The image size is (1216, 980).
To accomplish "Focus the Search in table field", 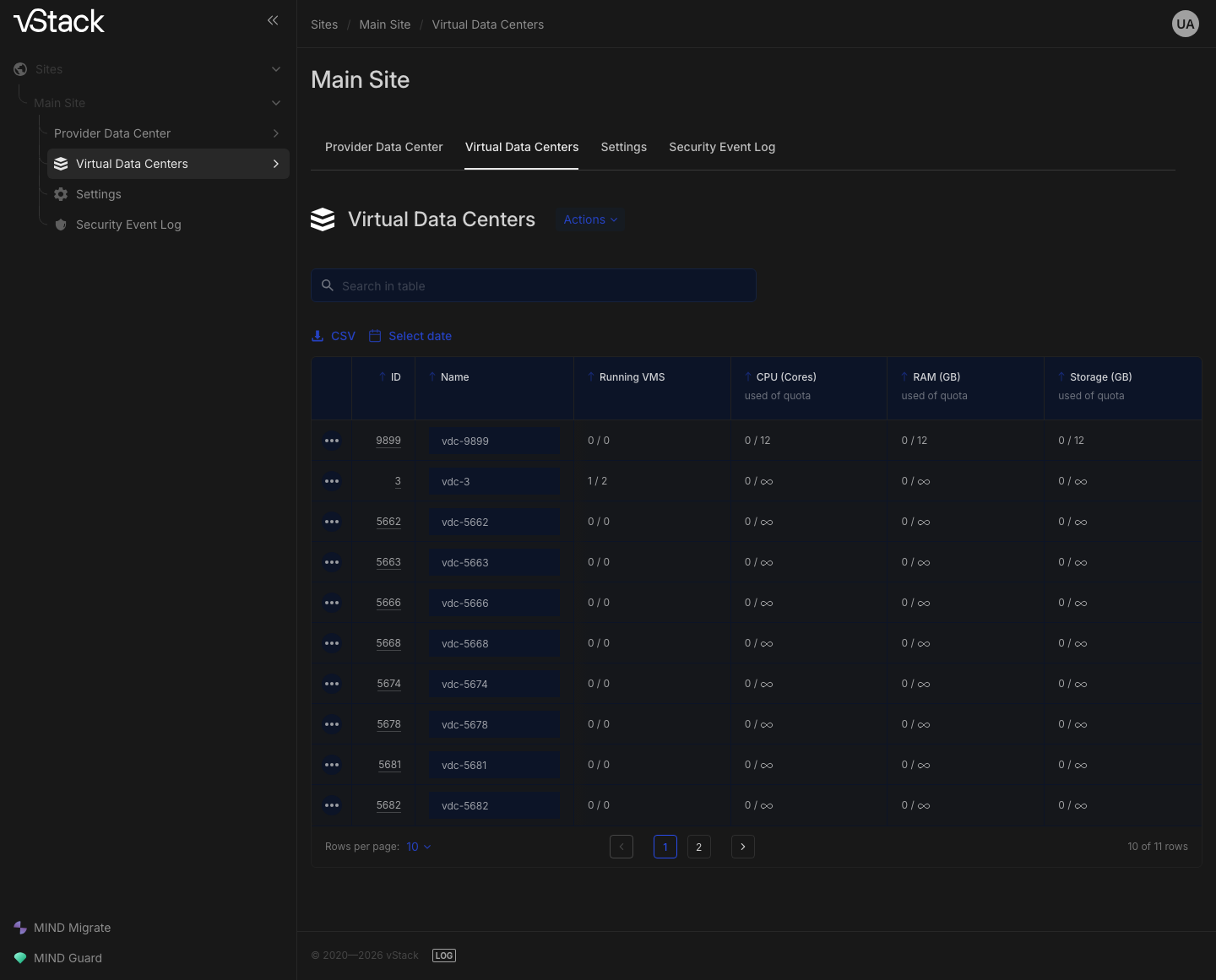I will [534, 285].
